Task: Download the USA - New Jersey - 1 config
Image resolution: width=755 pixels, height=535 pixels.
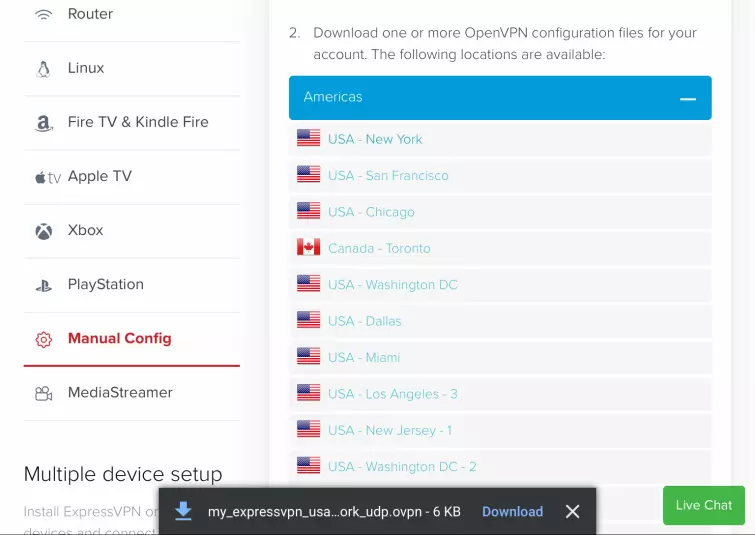Action: 390,430
